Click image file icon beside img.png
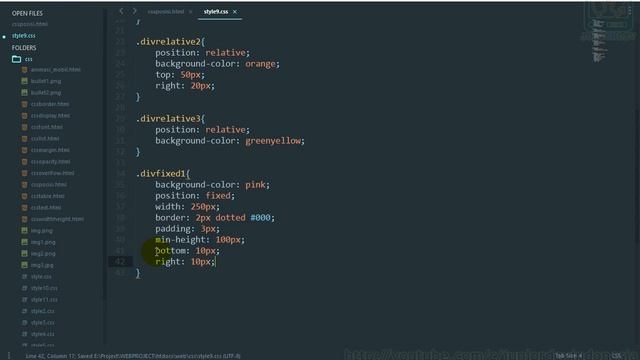Viewport: 640px width, 360px height. tap(24, 231)
